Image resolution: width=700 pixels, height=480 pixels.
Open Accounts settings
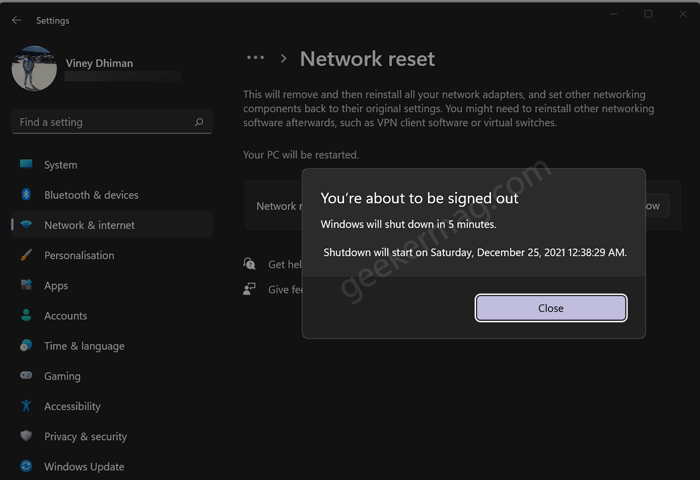(66, 316)
